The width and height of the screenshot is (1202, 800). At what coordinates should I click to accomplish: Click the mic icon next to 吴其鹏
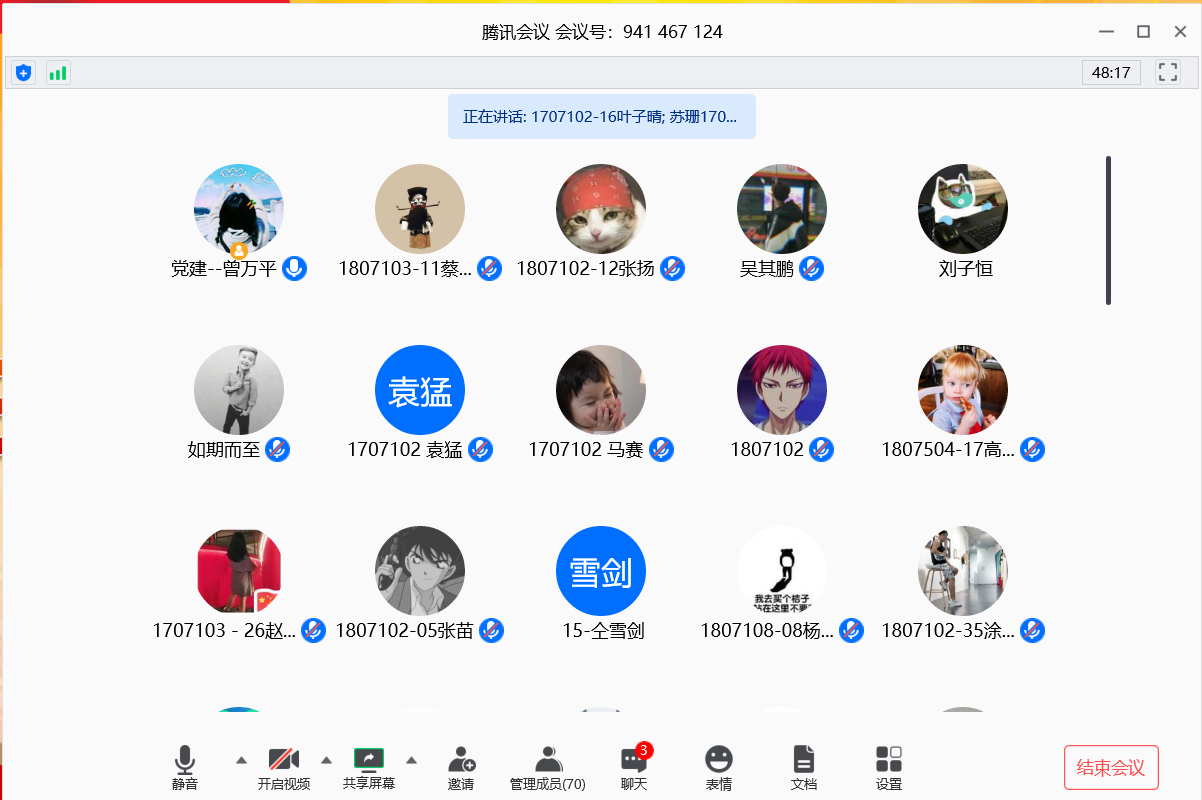point(812,269)
